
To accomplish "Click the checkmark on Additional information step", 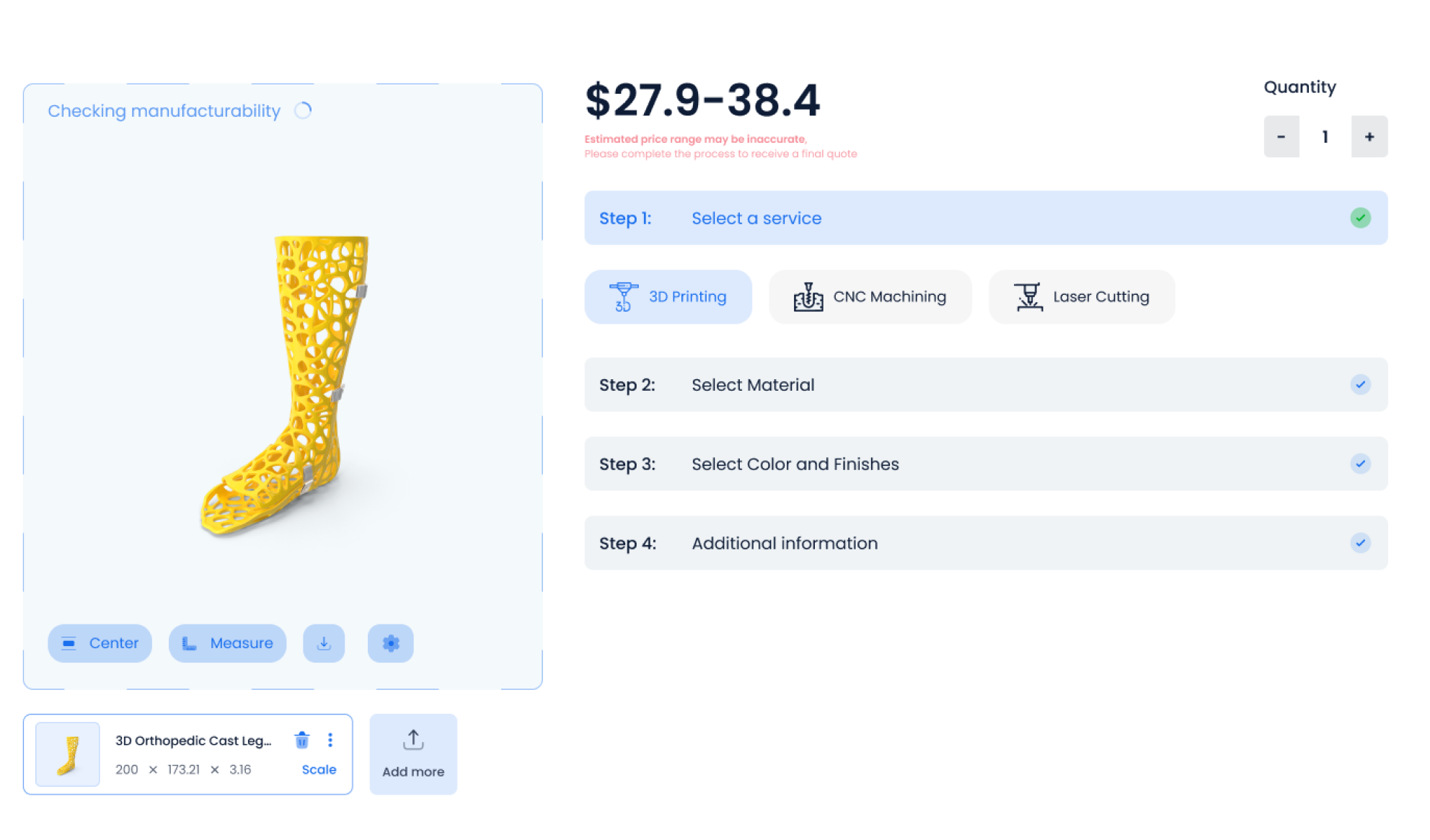I will pyautogui.click(x=1360, y=543).
